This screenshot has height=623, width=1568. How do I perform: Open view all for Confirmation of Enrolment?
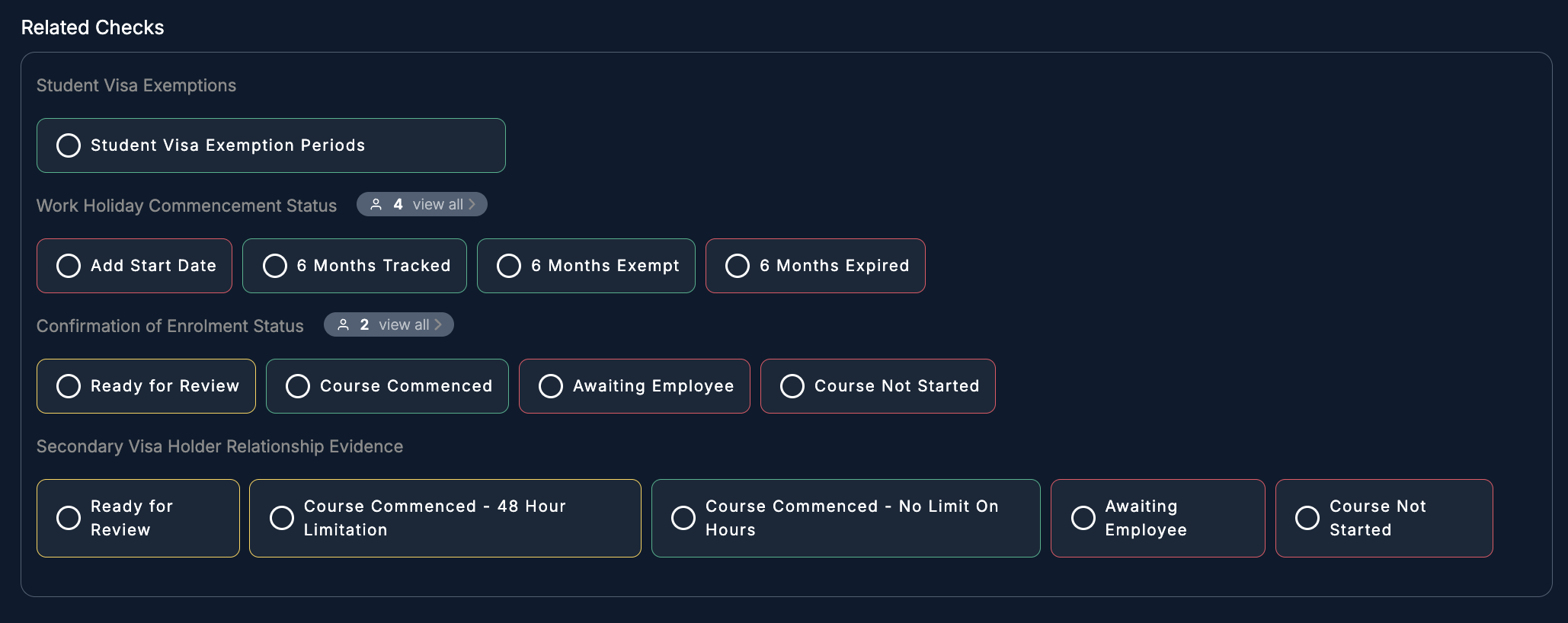tap(405, 324)
